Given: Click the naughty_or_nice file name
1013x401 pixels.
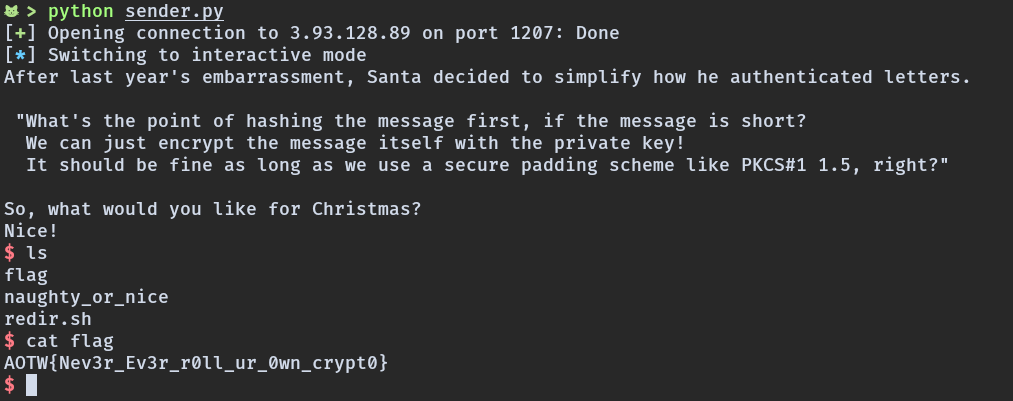Looking at the screenshot, I should pyautogui.click(x=86, y=296).
